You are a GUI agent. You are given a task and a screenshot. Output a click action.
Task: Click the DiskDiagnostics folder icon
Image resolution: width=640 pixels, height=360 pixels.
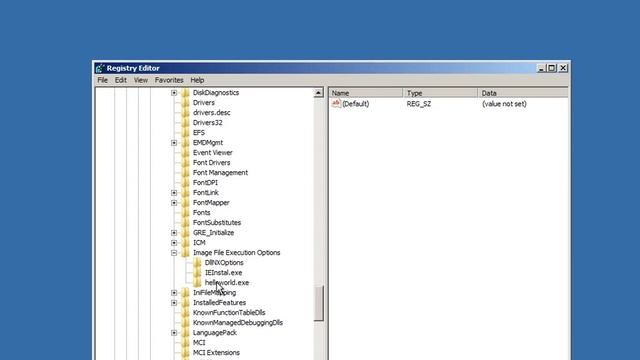pyautogui.click(x=185, y=93)
